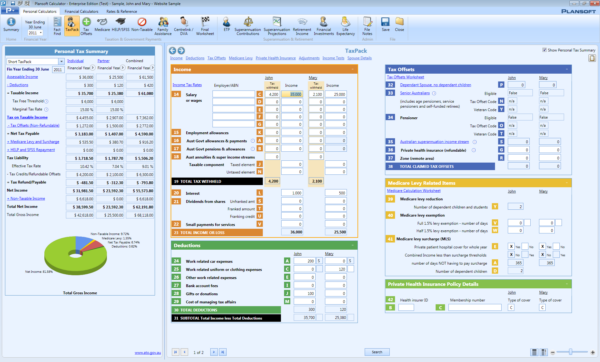This screenshot has height=362, width=600.
Task: Switch to Rates & Reference tab
Action: coord(122,11)
